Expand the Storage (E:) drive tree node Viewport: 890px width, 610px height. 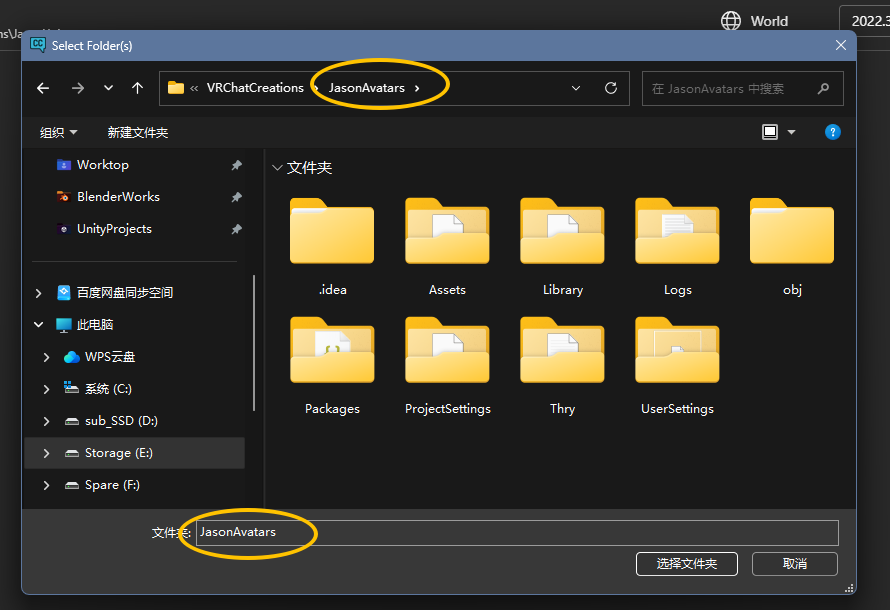coord(47,453)
